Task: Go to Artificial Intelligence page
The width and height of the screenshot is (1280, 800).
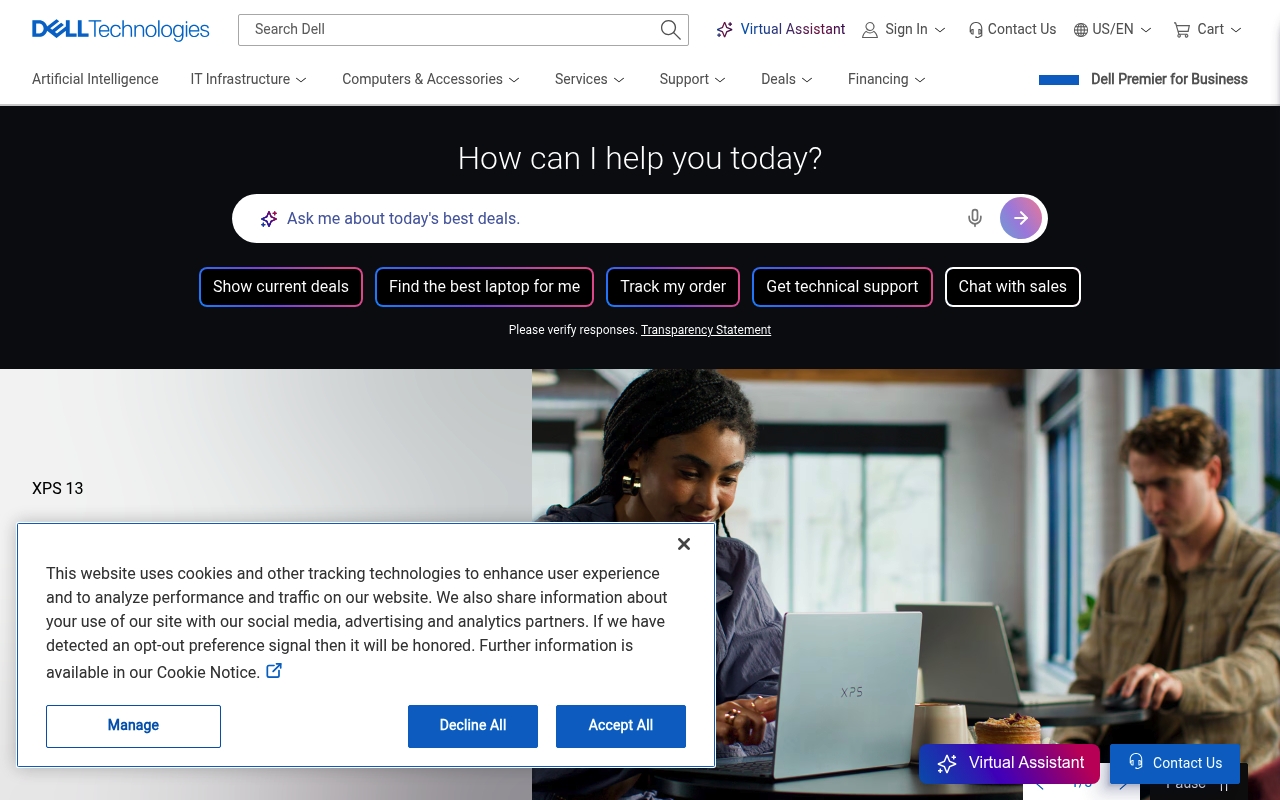Action: (x=95, y=79)
